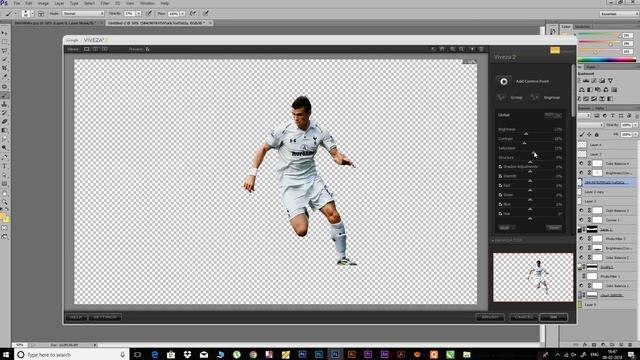640x360 pixels.
Task: Expand the Warmth disclosure icon
Action: (500, 176)
